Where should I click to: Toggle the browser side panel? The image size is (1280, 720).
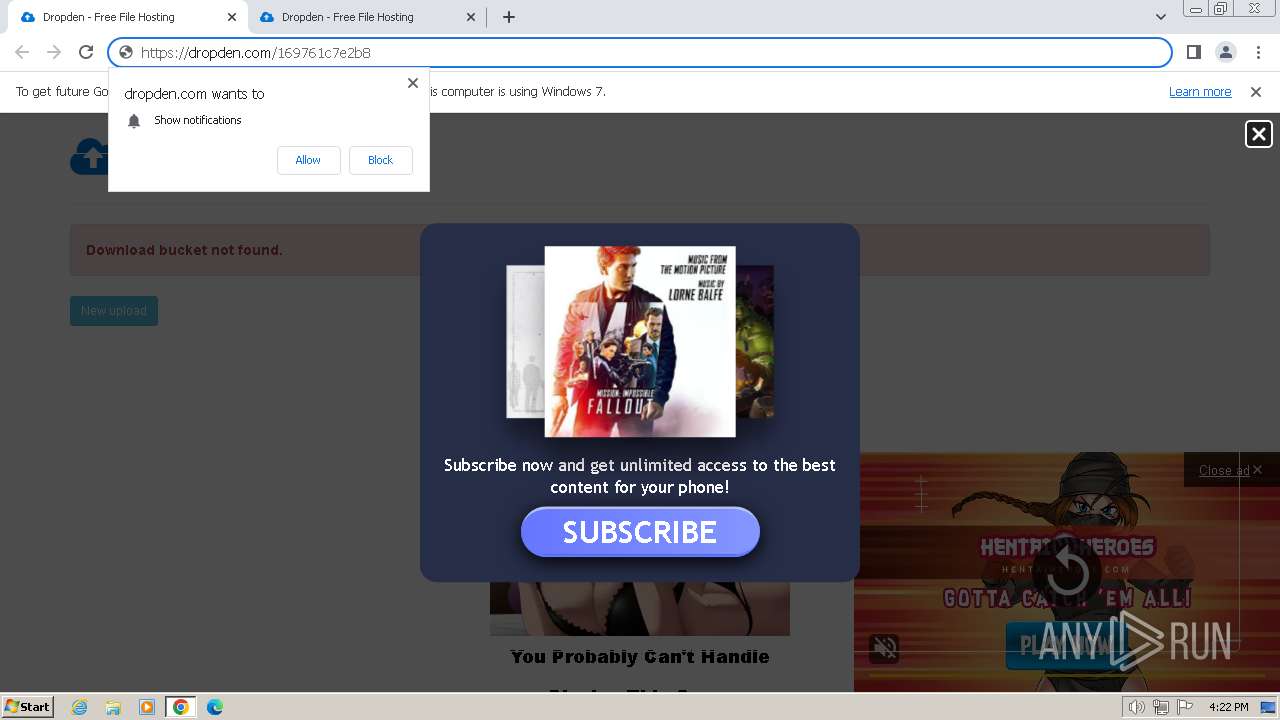tap(1193, 52)
